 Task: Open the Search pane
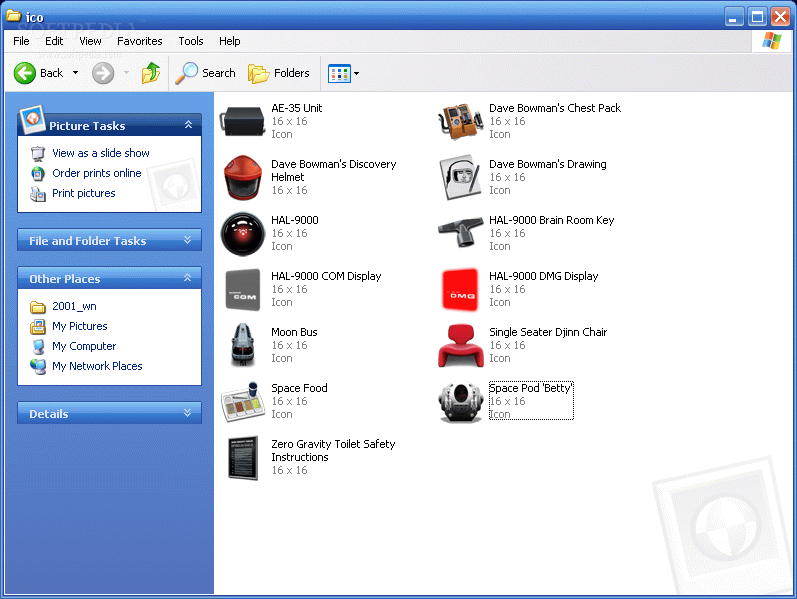pyautogui.click(x=205, y=73)
